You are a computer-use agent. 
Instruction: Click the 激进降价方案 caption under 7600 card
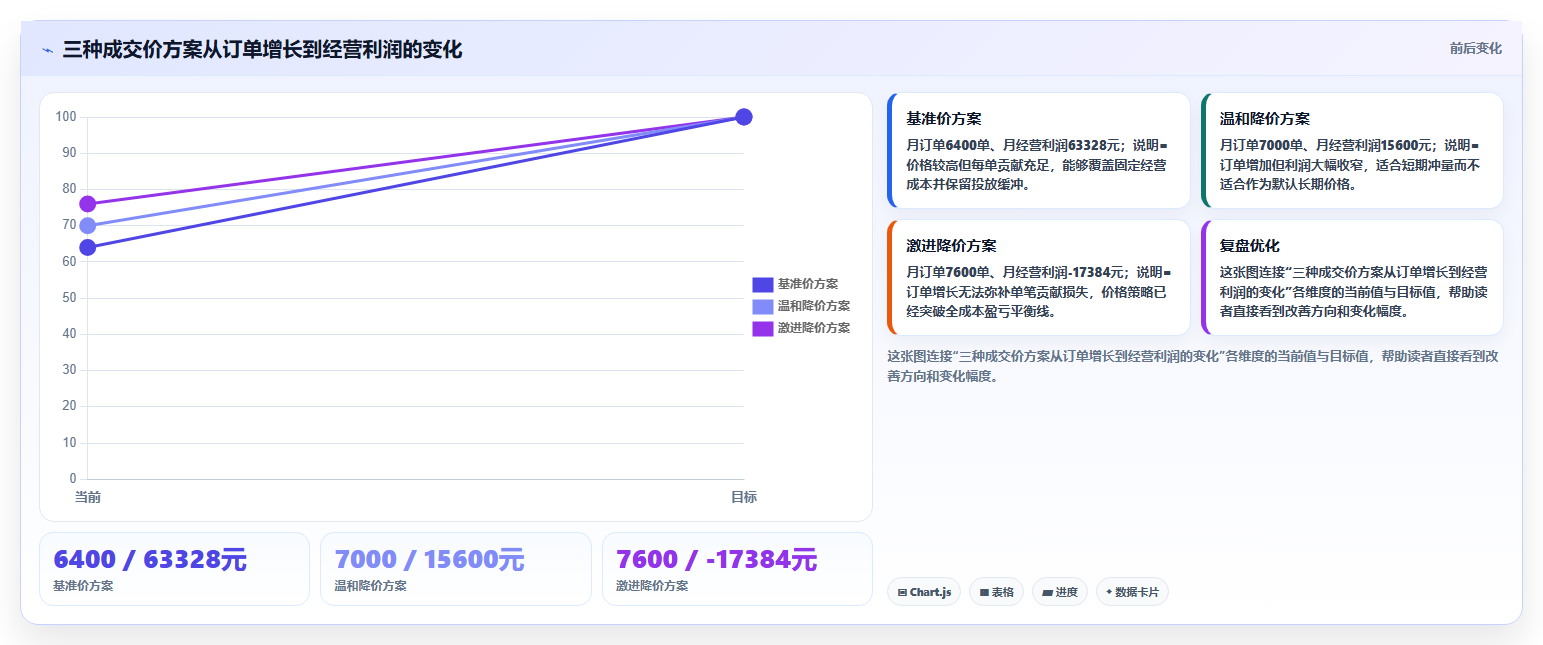tap(652, 586)
